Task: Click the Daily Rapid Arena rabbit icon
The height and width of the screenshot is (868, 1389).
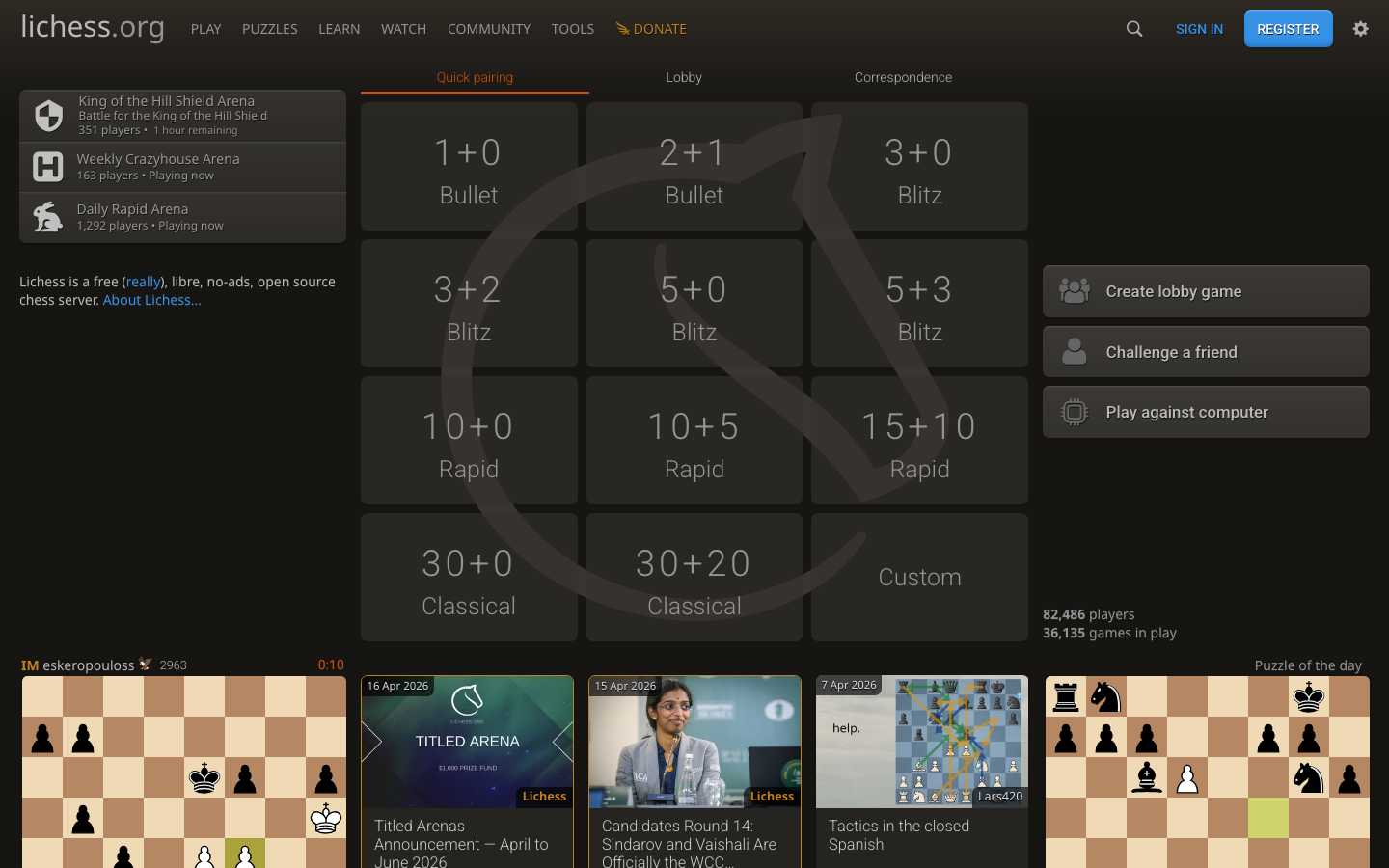Action: pos(48,217)
